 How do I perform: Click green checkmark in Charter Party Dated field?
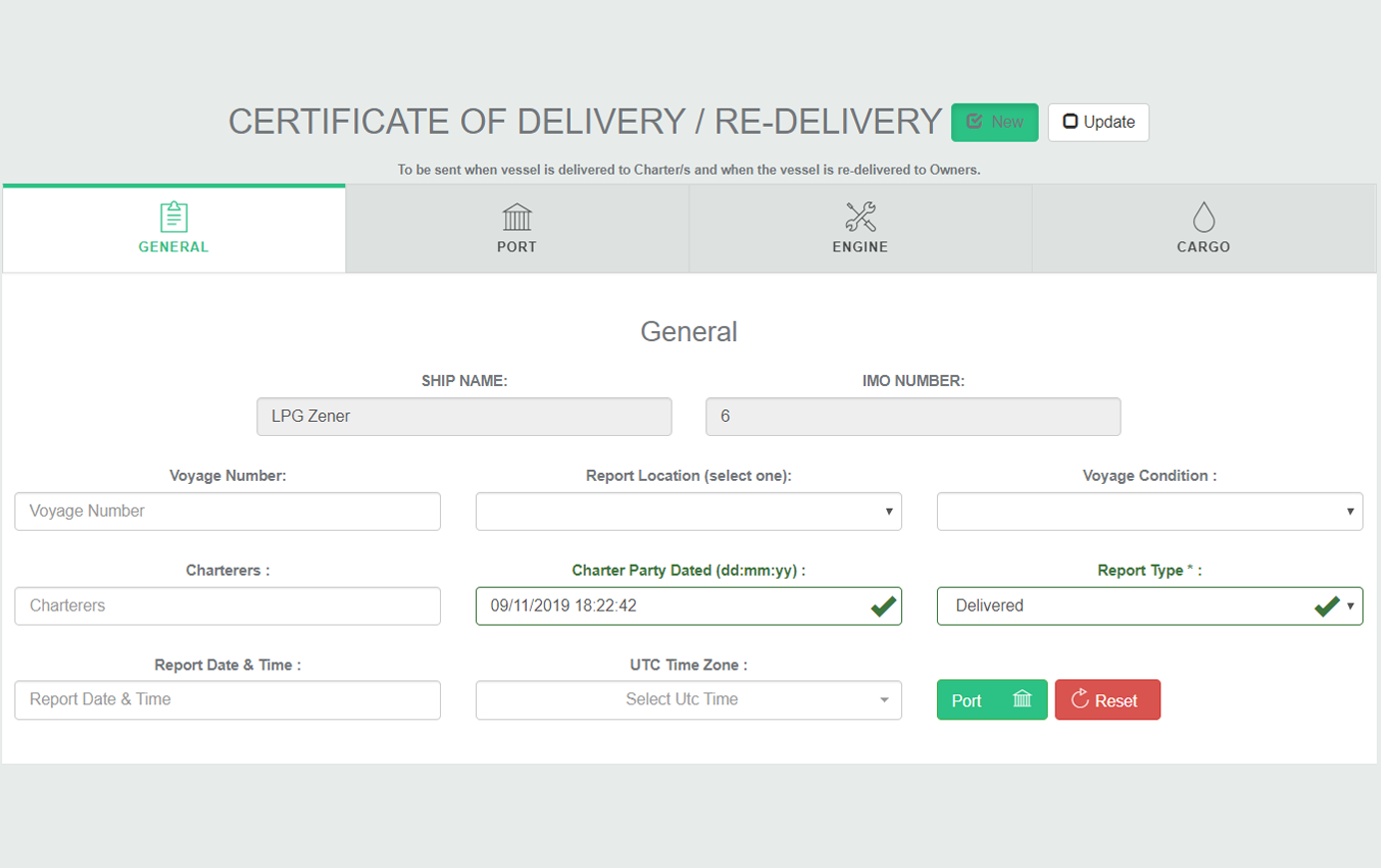tap(883, 606)
